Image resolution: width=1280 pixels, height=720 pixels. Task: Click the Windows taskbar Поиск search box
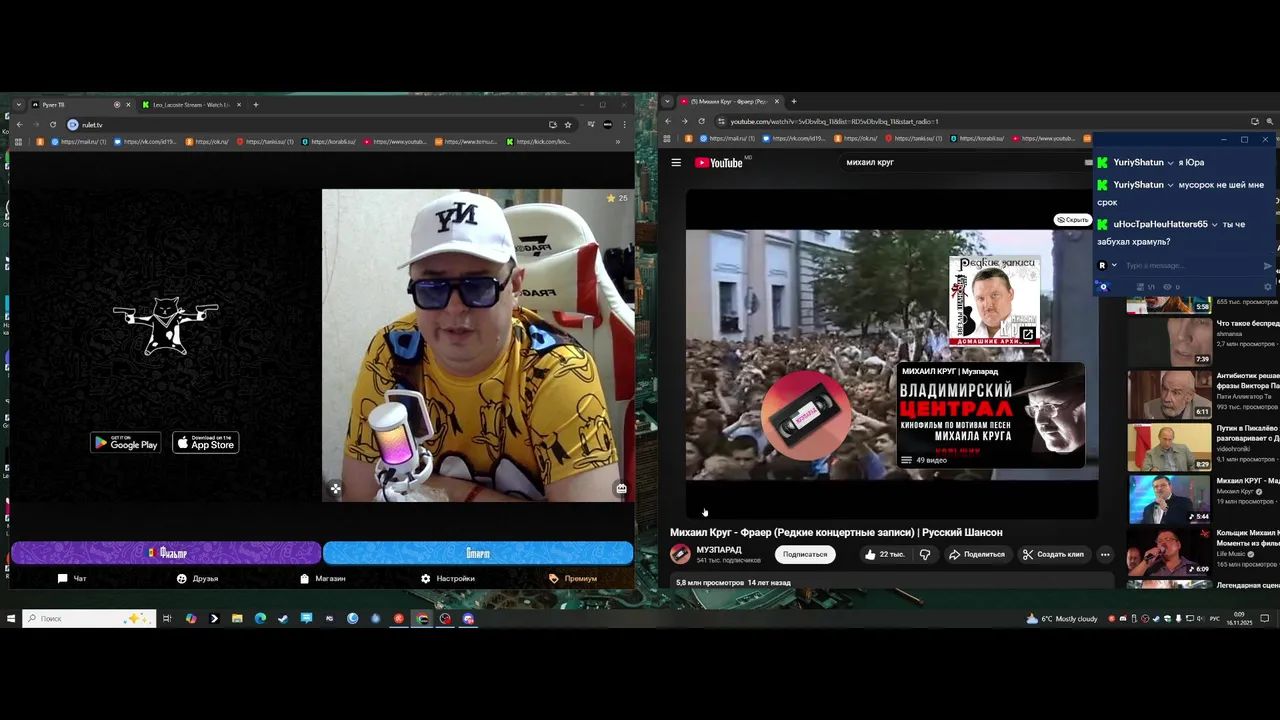coord(90,618)
